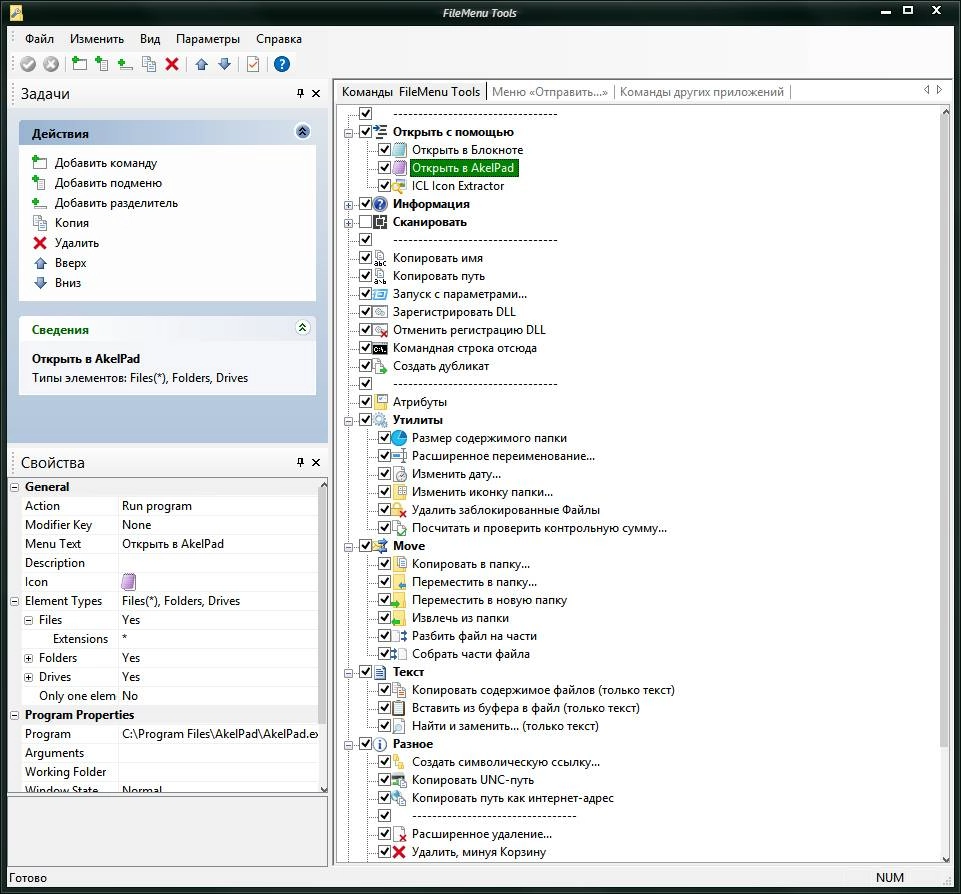Click the checklist toolbar icon

[x=253, y=64]
